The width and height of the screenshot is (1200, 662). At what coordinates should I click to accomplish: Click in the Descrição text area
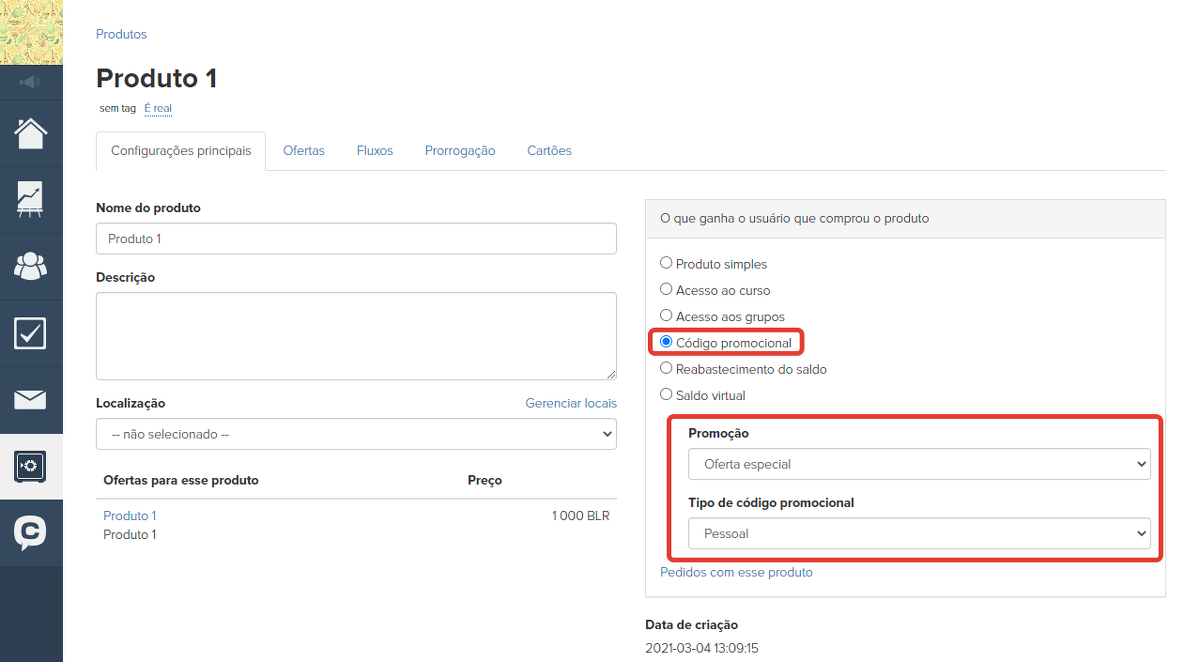(x=356, y=335)
